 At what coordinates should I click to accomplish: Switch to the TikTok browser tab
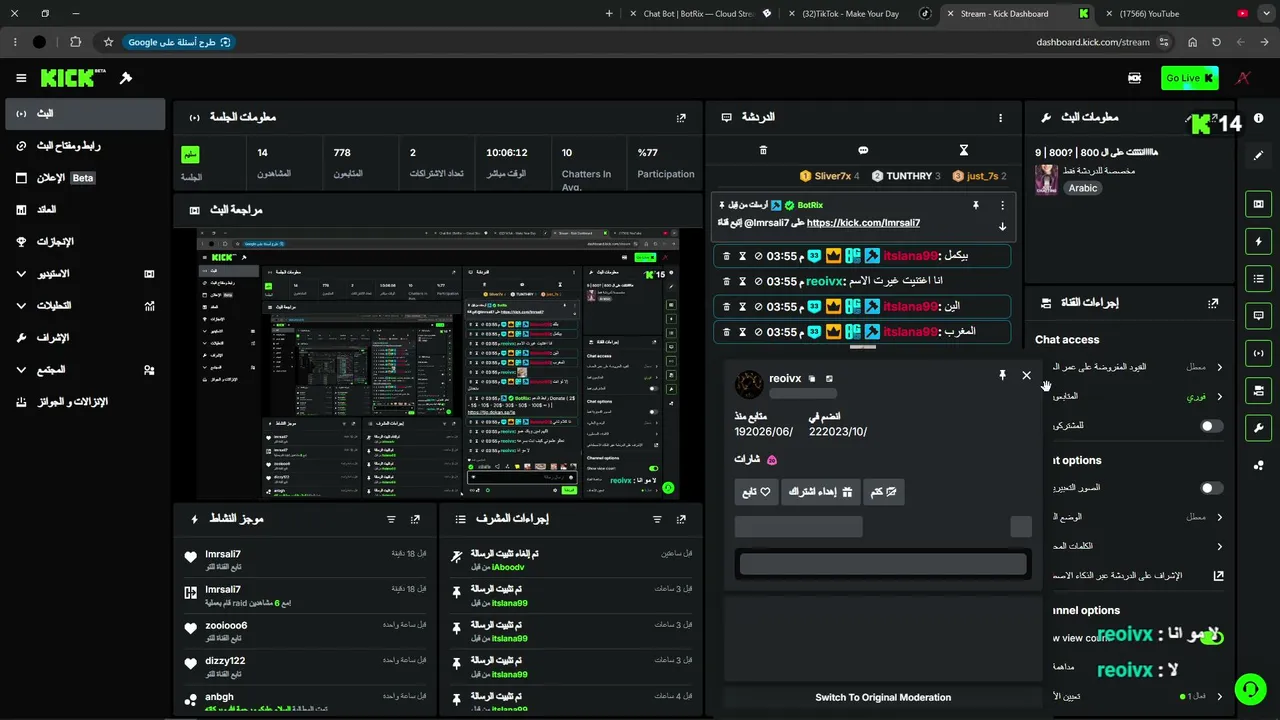(x=859, y=14)
